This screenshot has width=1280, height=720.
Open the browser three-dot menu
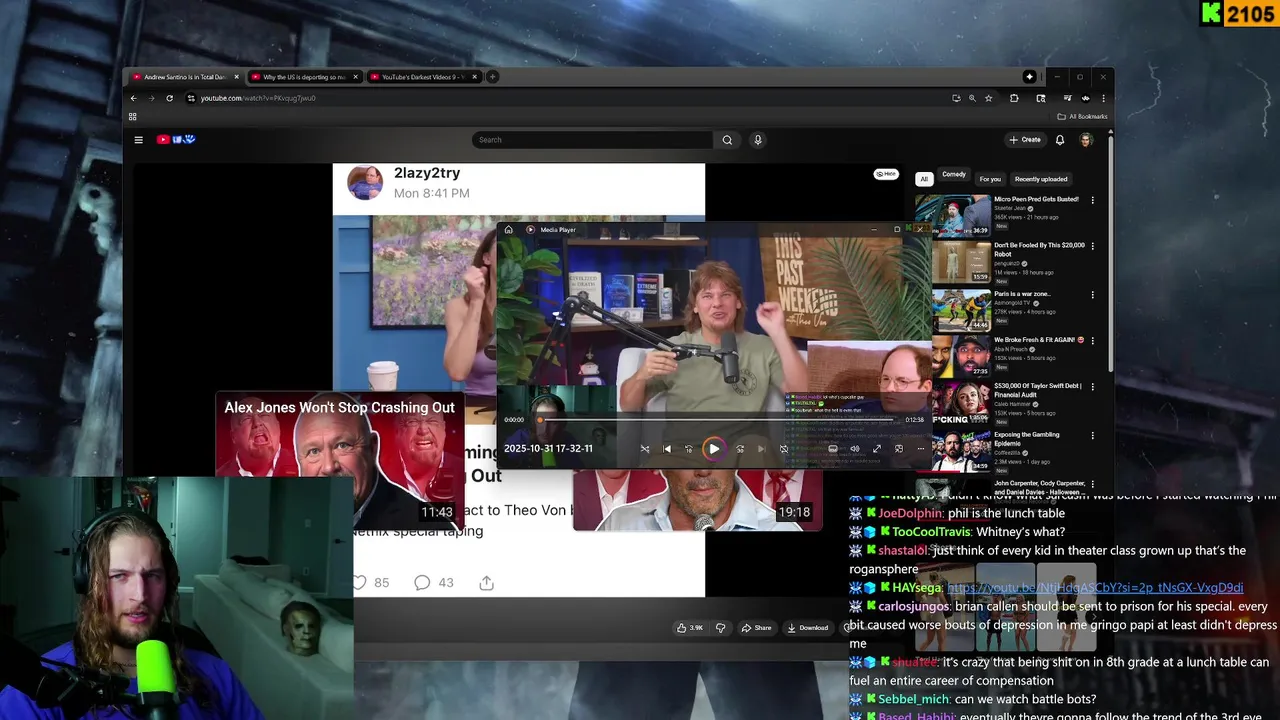[1103, 98]
